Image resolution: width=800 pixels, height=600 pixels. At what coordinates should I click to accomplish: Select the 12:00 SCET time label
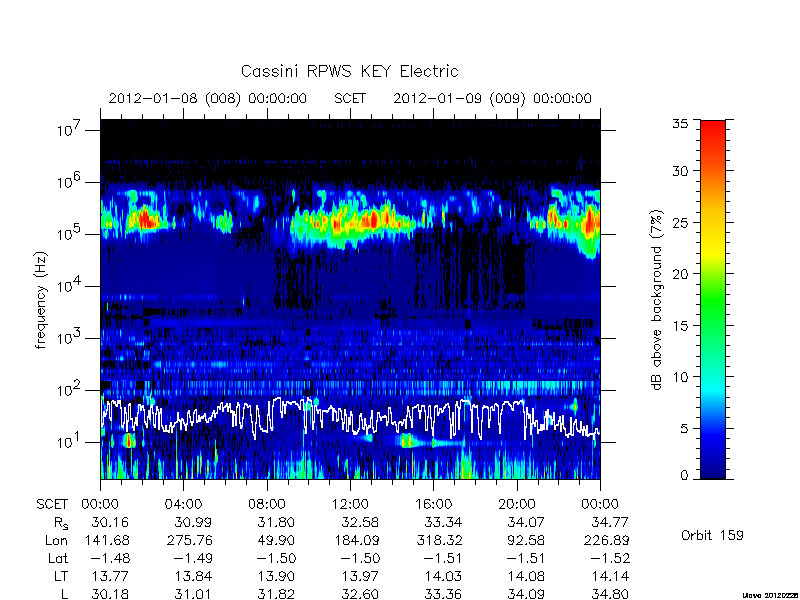[350, 505]
